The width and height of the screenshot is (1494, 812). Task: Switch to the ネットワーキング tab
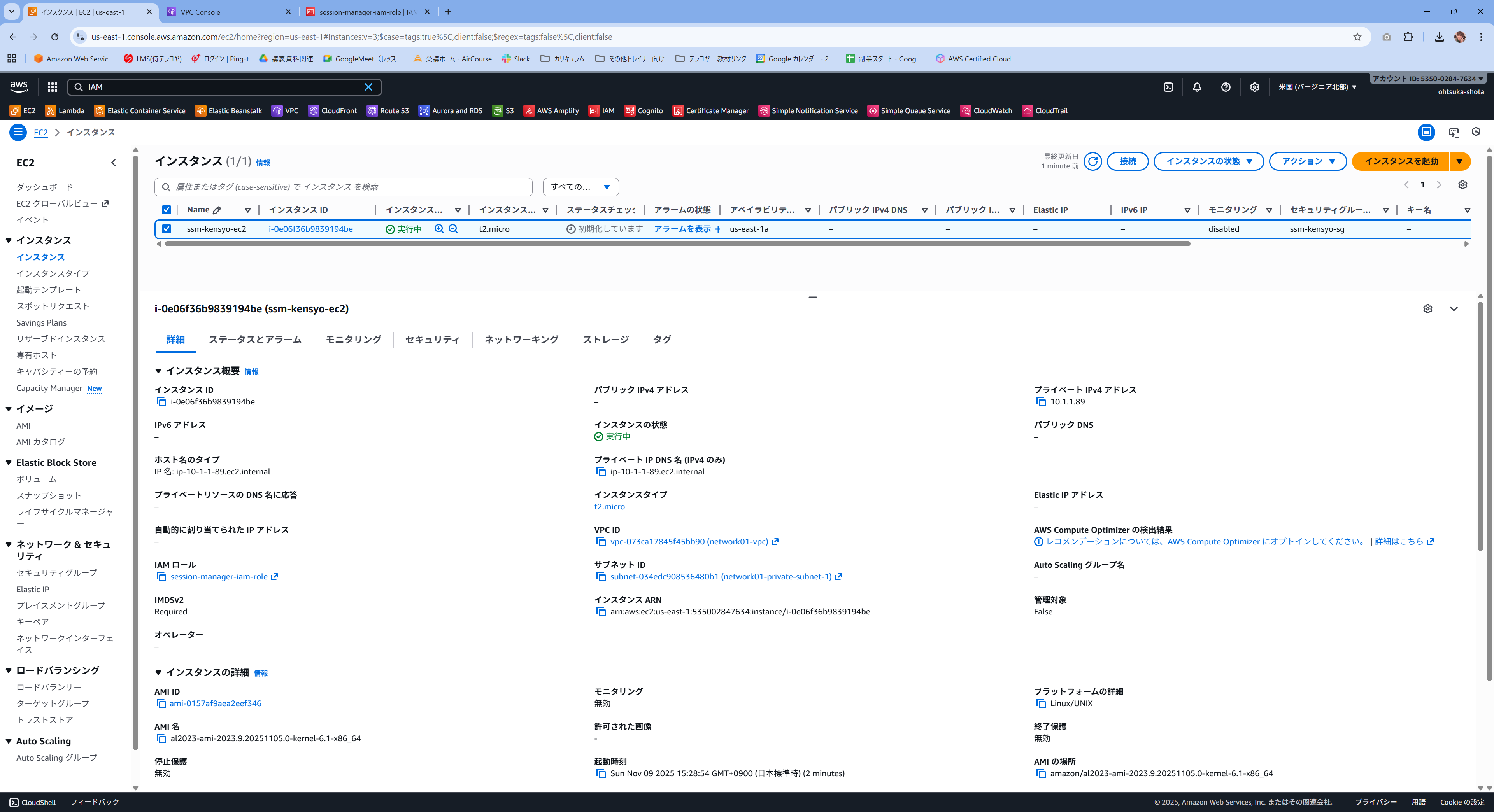coord(521,339)
